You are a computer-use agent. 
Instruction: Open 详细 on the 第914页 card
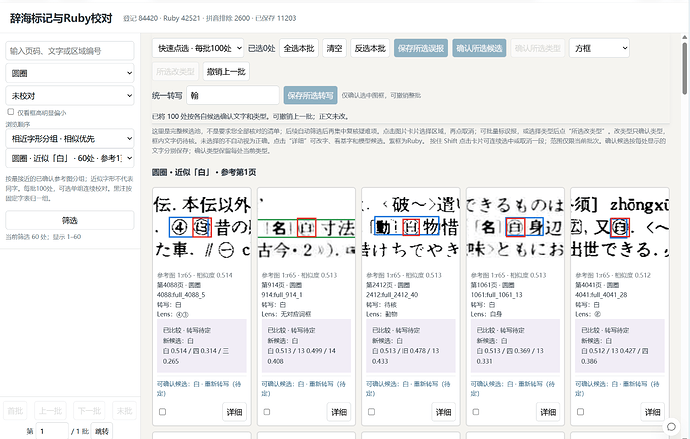[x=339, y=412]
